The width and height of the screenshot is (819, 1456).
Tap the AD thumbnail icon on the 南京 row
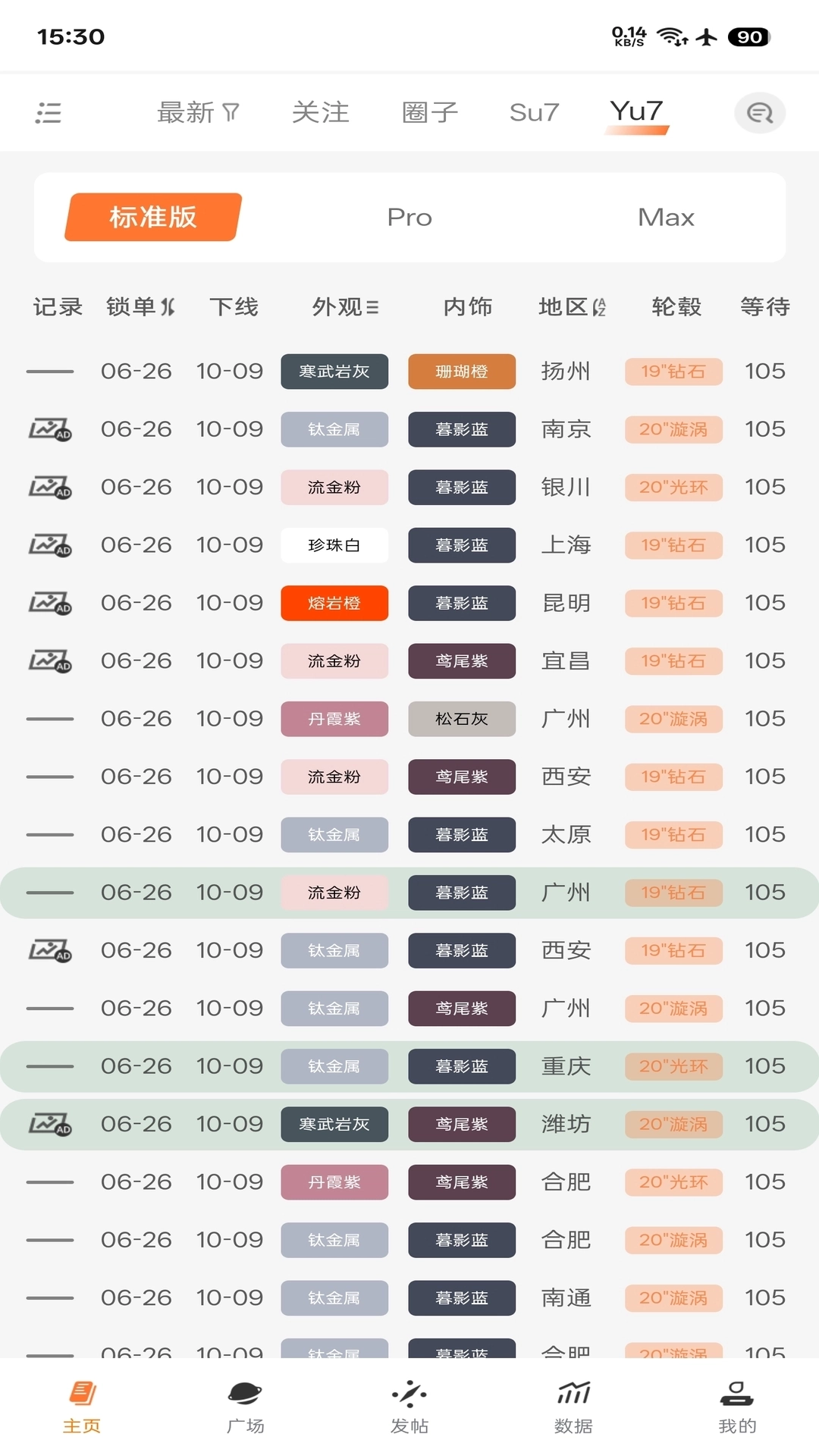pos(50,429)
